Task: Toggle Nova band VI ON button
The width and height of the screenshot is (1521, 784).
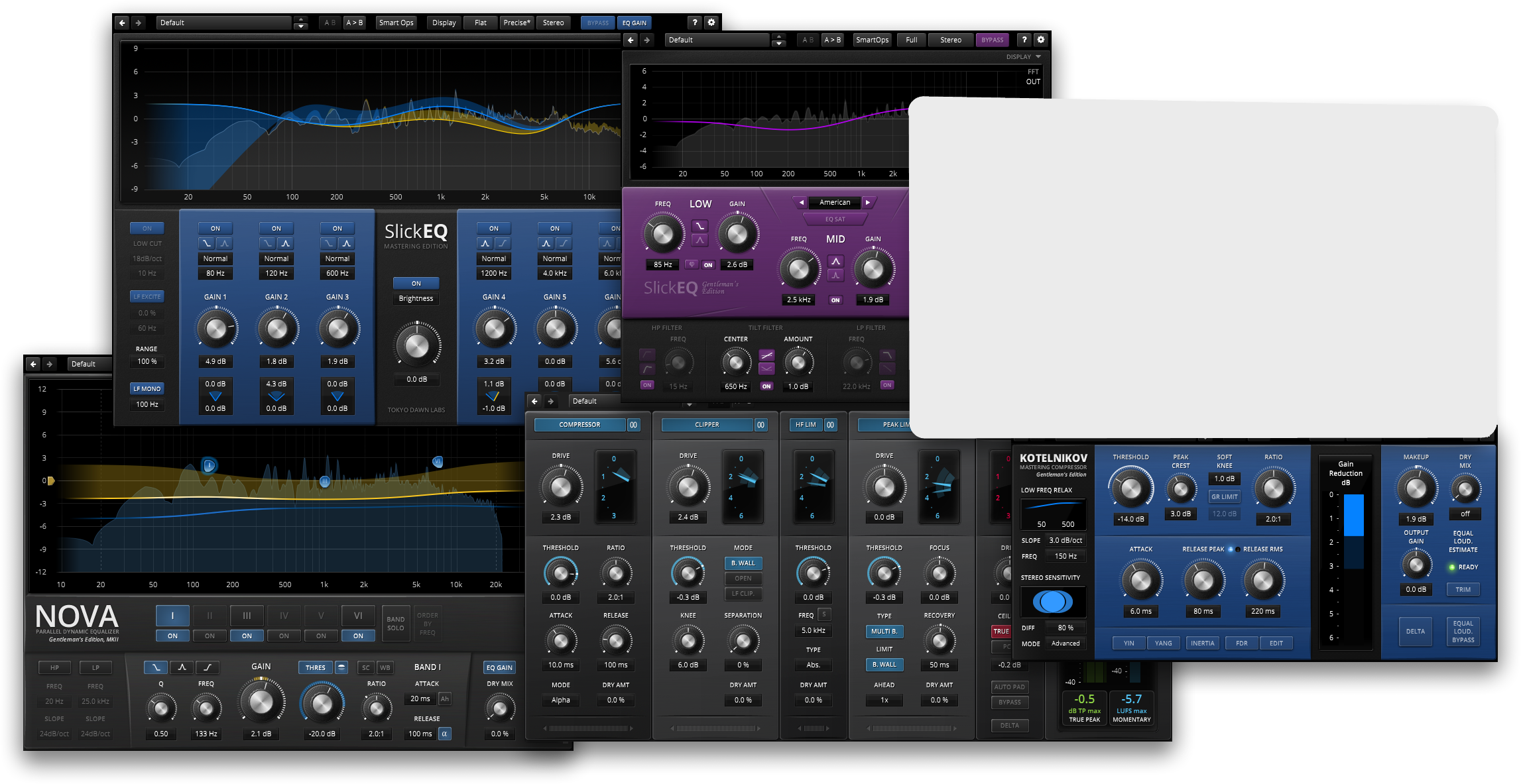Action: pos(358,636)
